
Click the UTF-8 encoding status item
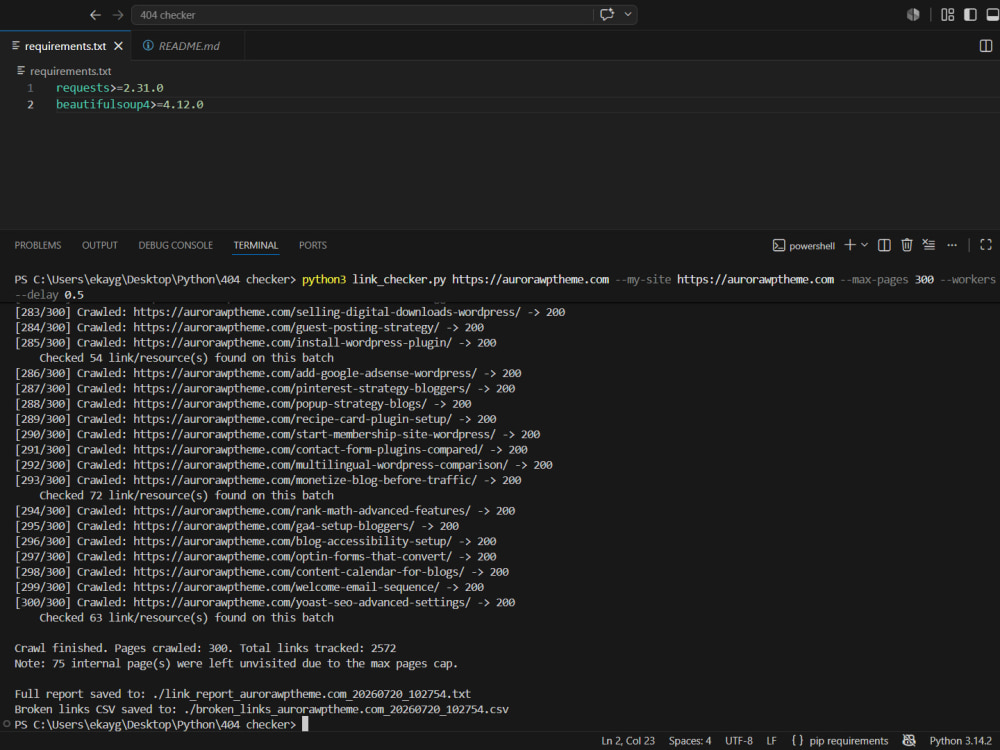[x=739, y=740]
